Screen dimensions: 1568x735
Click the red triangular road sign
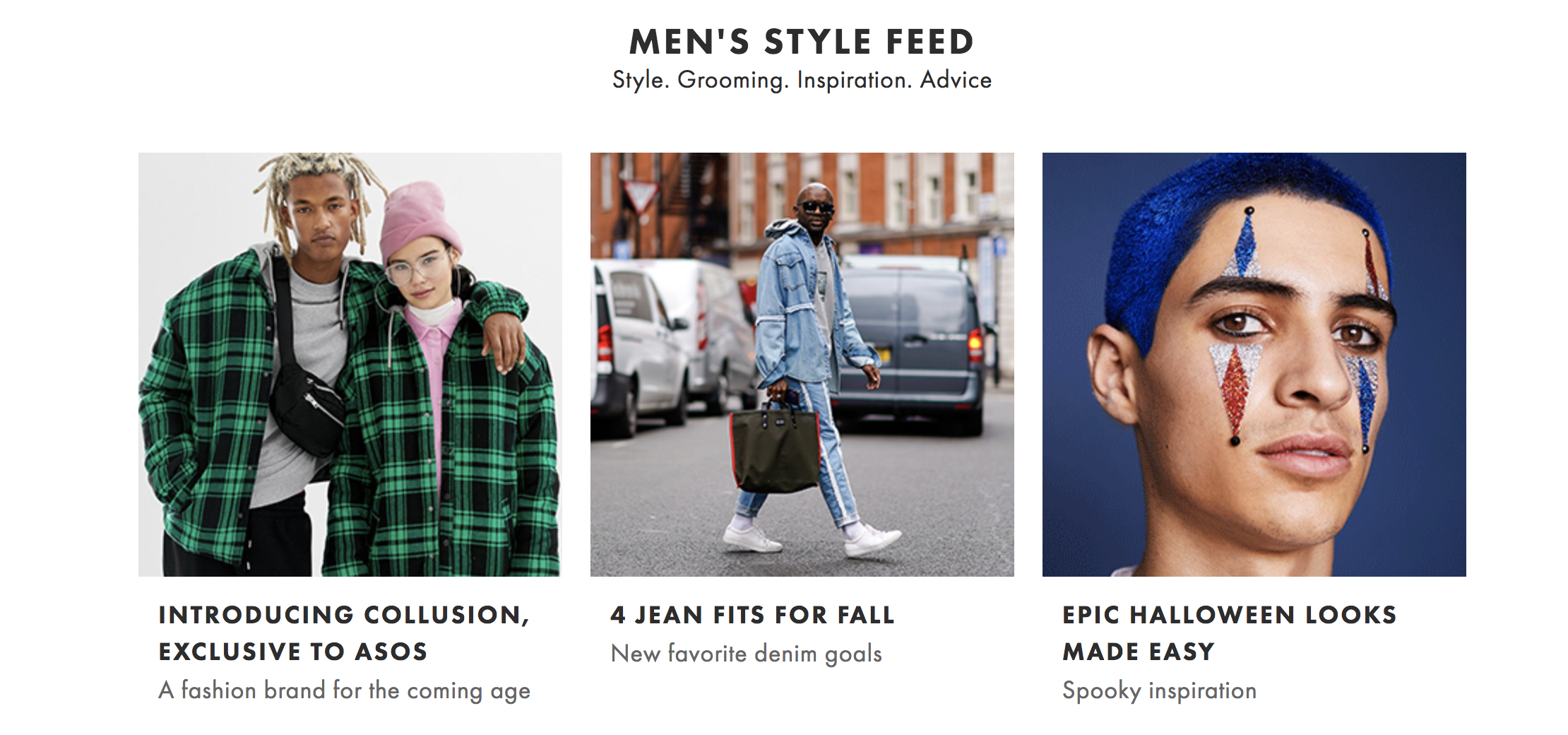coord(641,196)
